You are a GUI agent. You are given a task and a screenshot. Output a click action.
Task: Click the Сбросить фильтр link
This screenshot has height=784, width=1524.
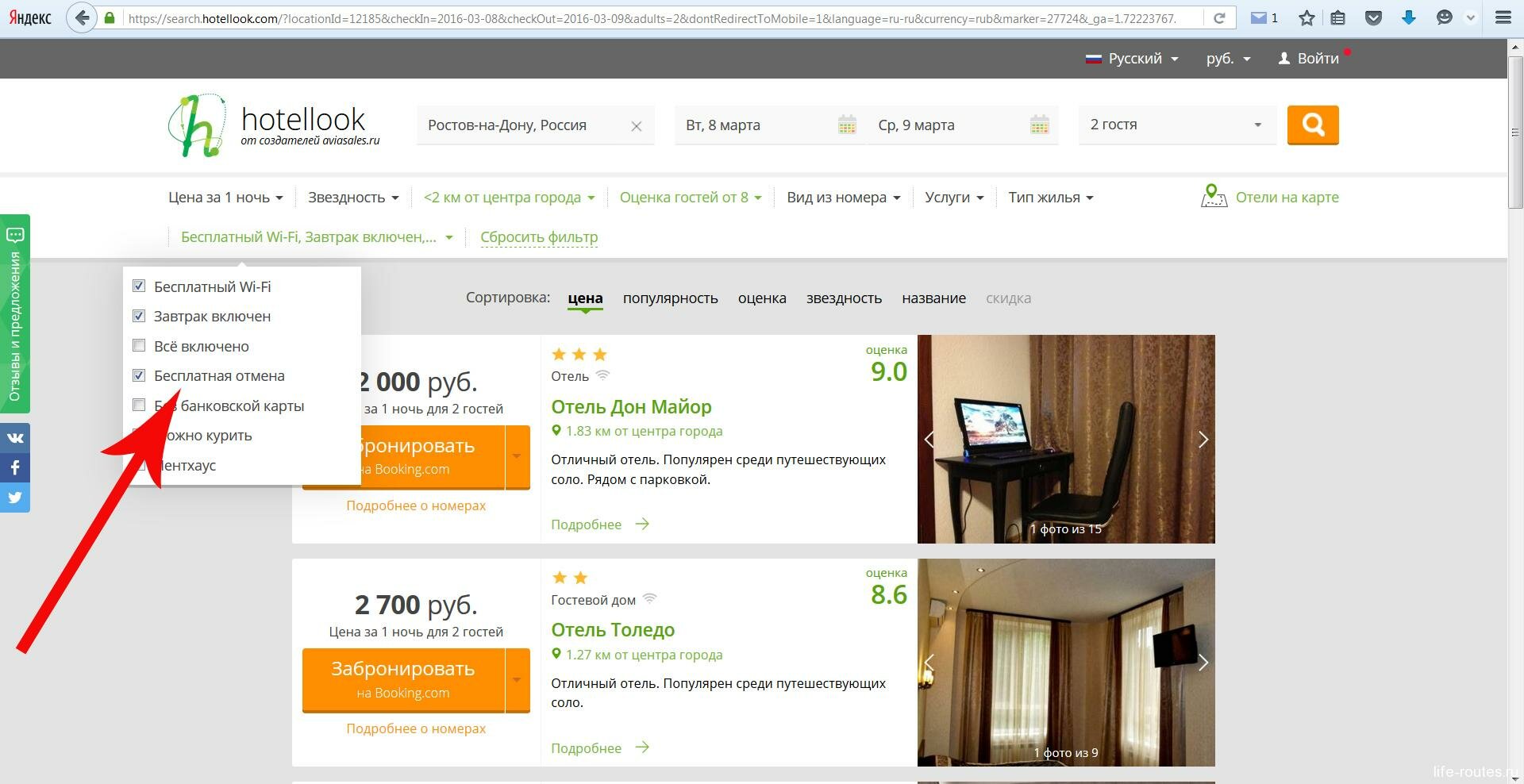pyautogui.click(x=539, y=237)
